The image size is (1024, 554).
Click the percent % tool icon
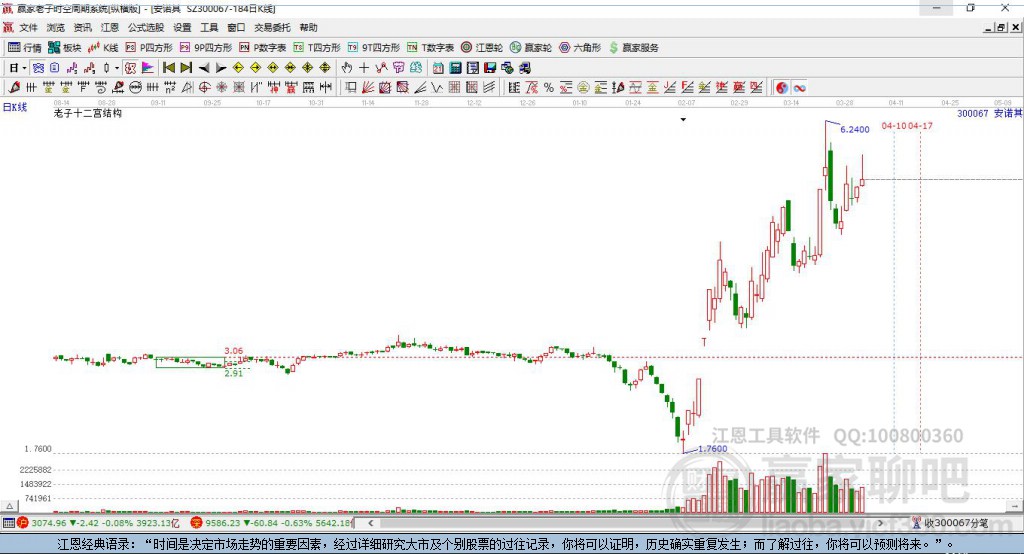[x=549, y=88]
